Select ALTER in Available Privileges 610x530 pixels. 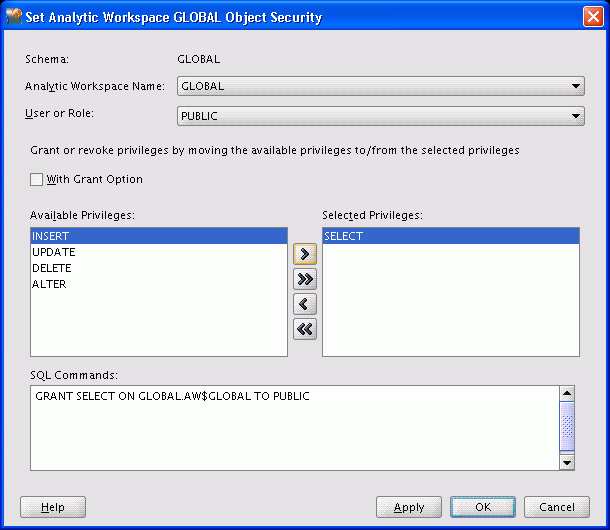[159, 284]
